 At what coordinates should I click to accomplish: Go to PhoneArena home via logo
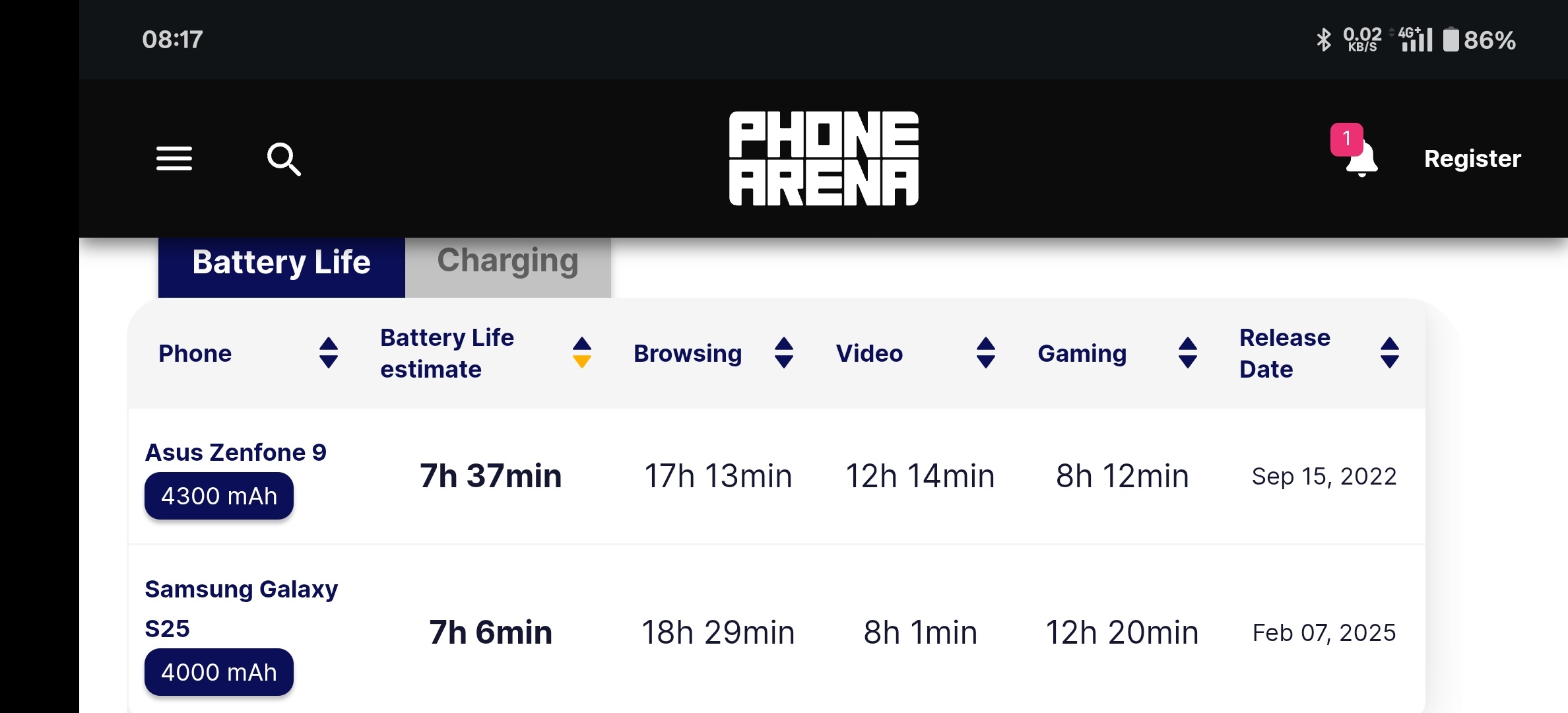coord(824,158)
